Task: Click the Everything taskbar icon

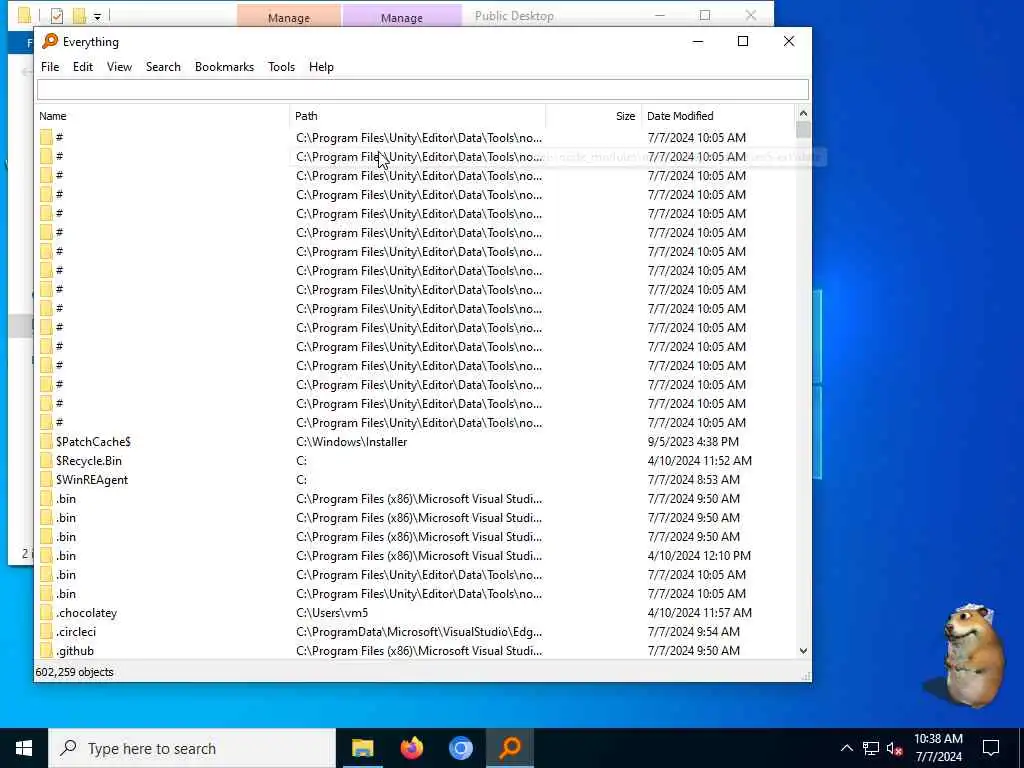Action: 510,748
